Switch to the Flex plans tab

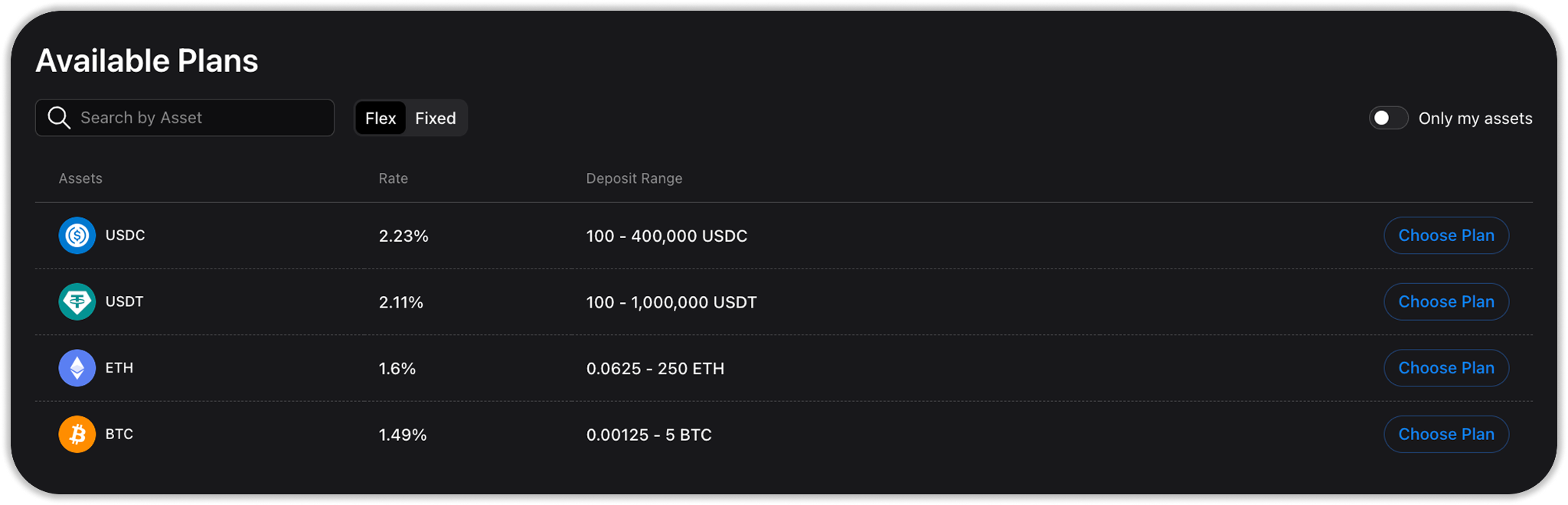[381, 119]
